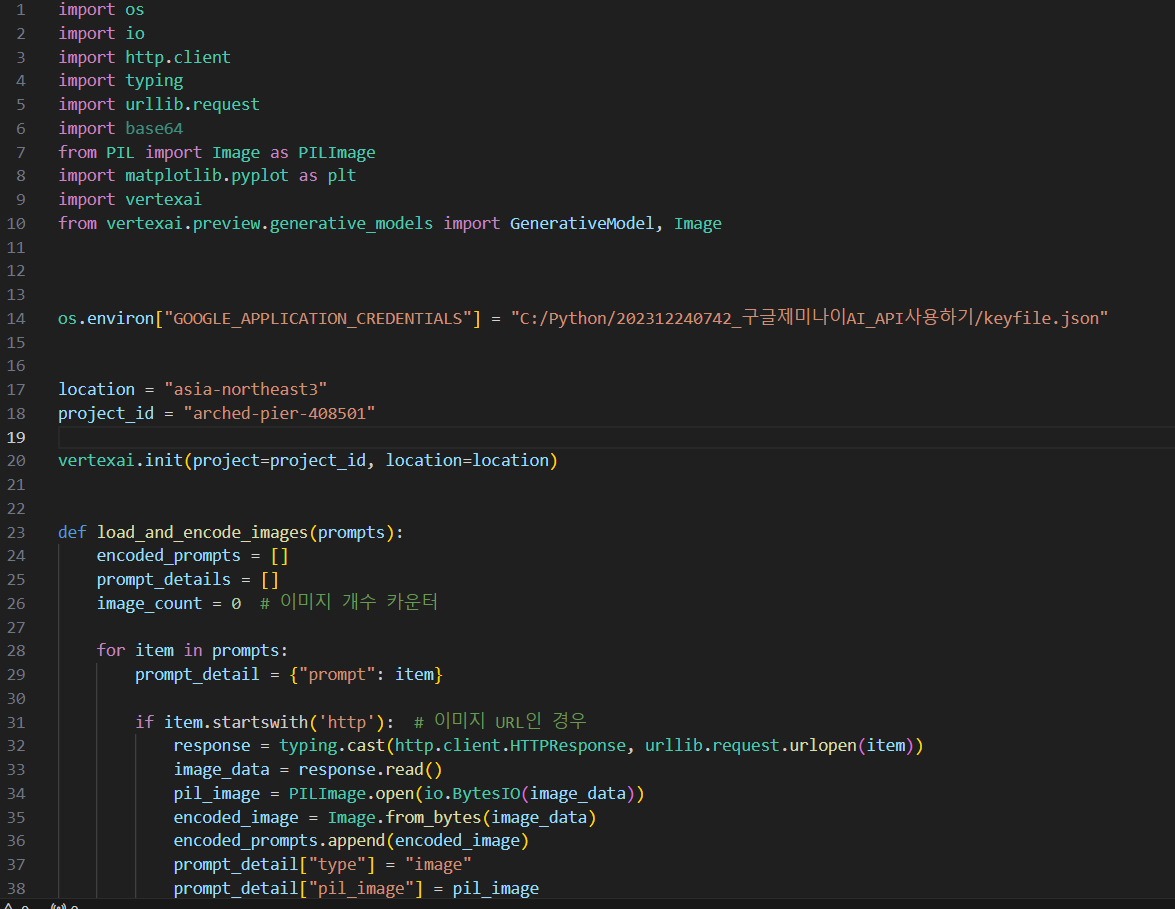Click 'PILImage' alias on line 7
Screen dimensions: 1175x909
(x=336, y=153)
